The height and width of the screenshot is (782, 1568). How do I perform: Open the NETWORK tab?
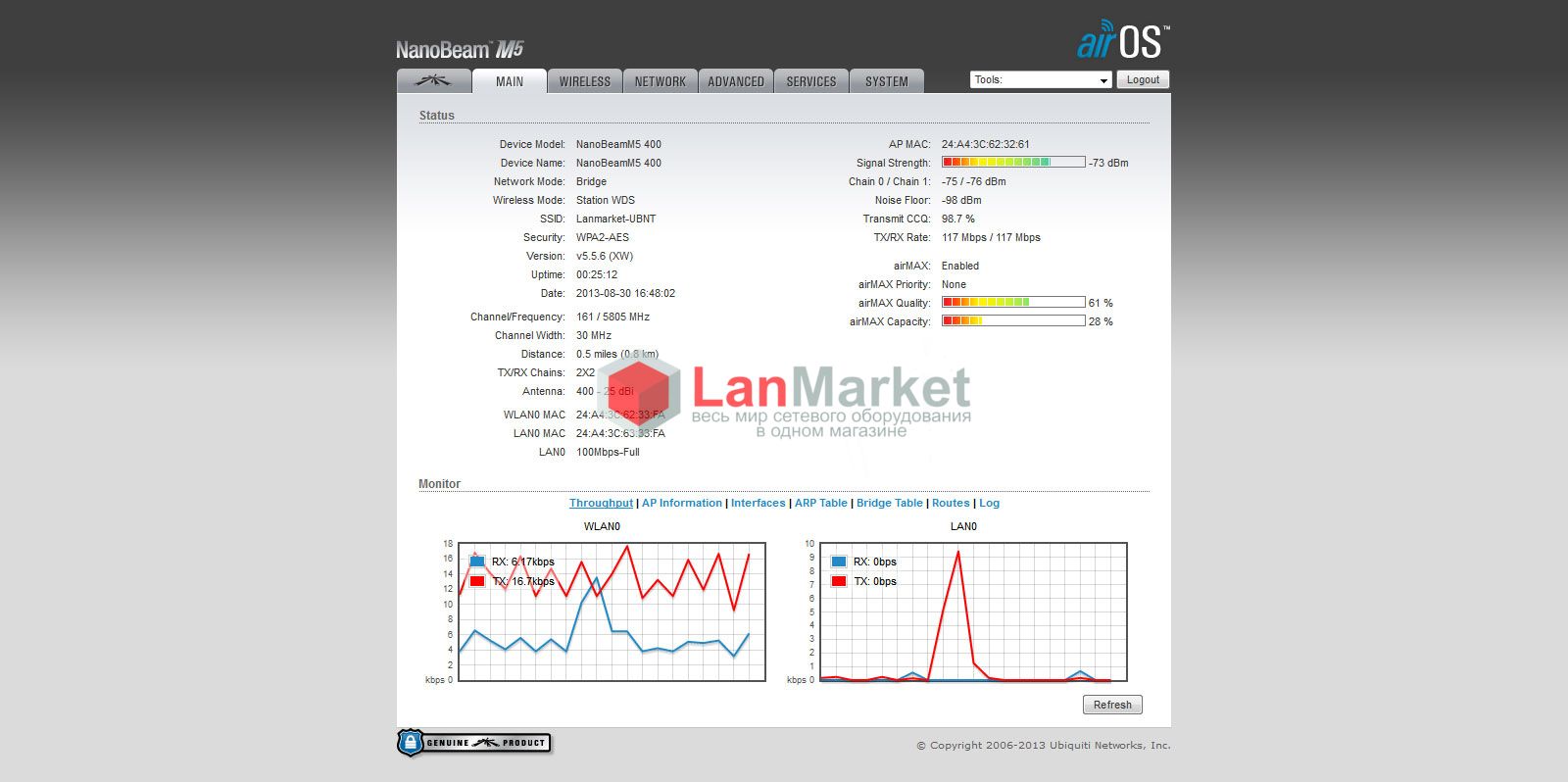point(660,81)
